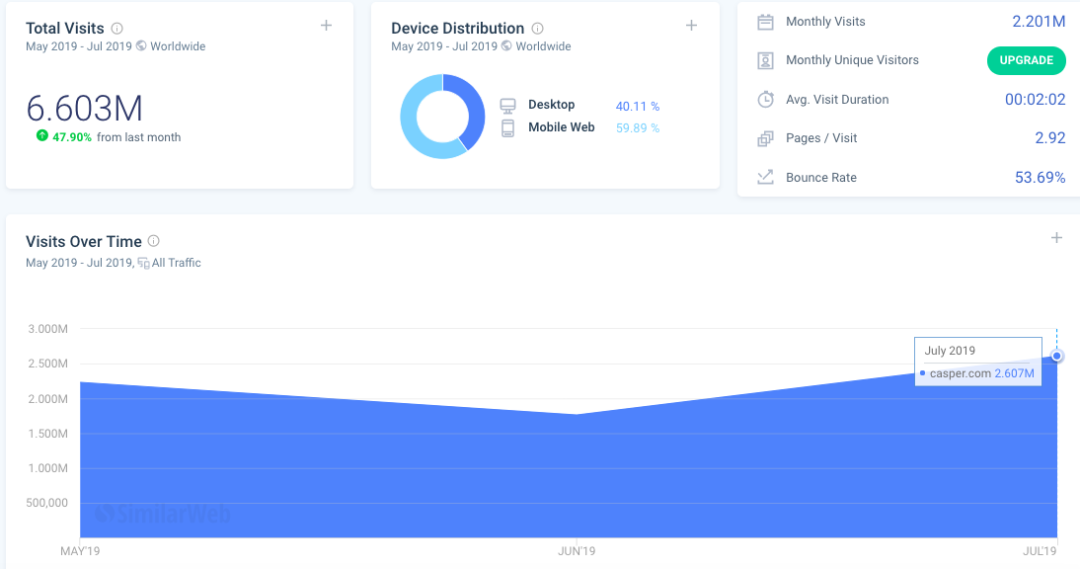Click the Mobile Web phone icon
This screenshot has width=1080, height=569.
point(508,128)
